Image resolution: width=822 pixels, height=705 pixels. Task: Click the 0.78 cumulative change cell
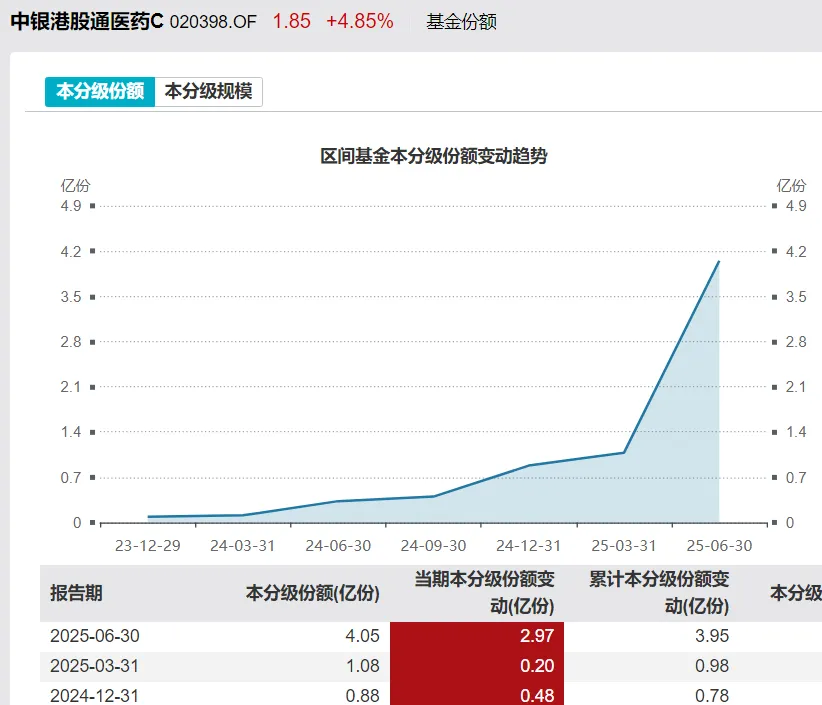(712, 696)
